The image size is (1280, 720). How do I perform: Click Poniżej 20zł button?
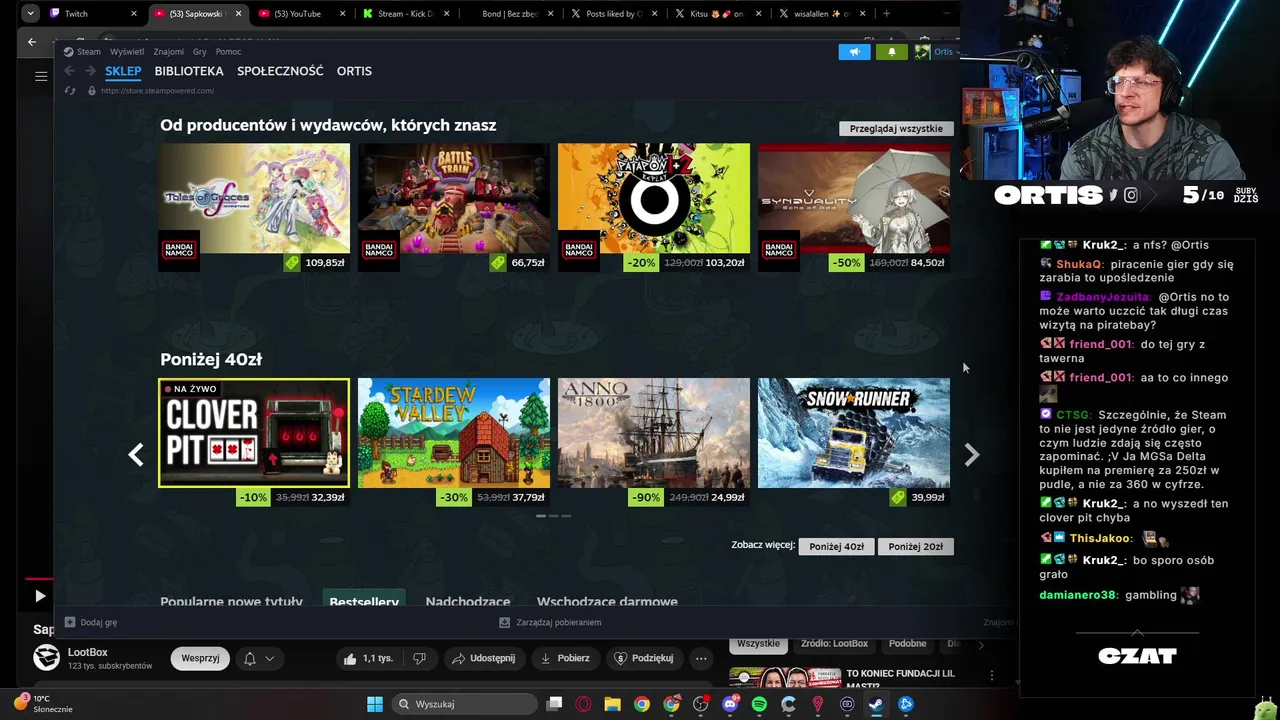[915, 546]
